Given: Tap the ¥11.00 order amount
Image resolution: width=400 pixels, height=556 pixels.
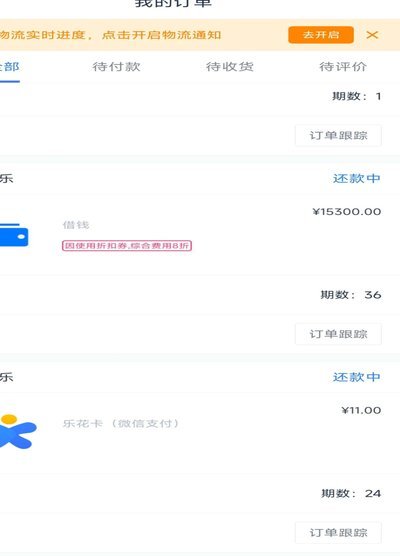Looking at the screenshot, I should coord(361,410).
